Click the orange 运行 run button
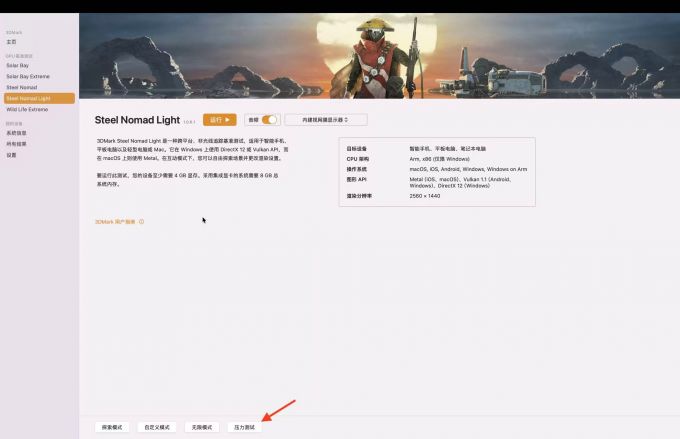The image size is (680, 439). pyautogui.click(x=219, y=120)
